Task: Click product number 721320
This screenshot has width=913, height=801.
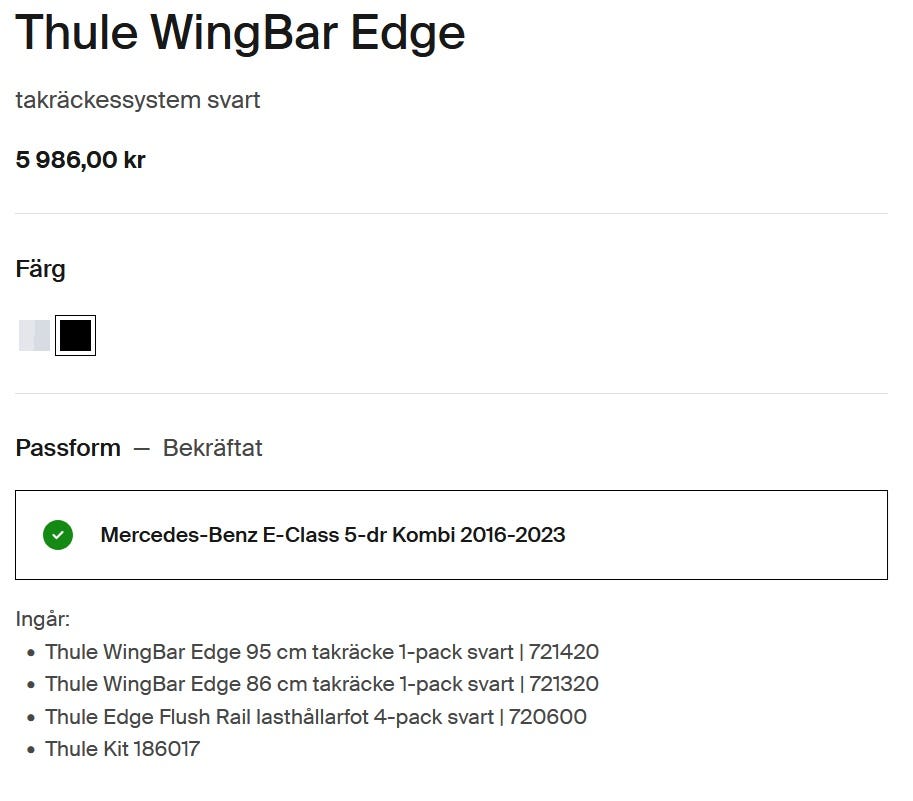Action: 563,684
